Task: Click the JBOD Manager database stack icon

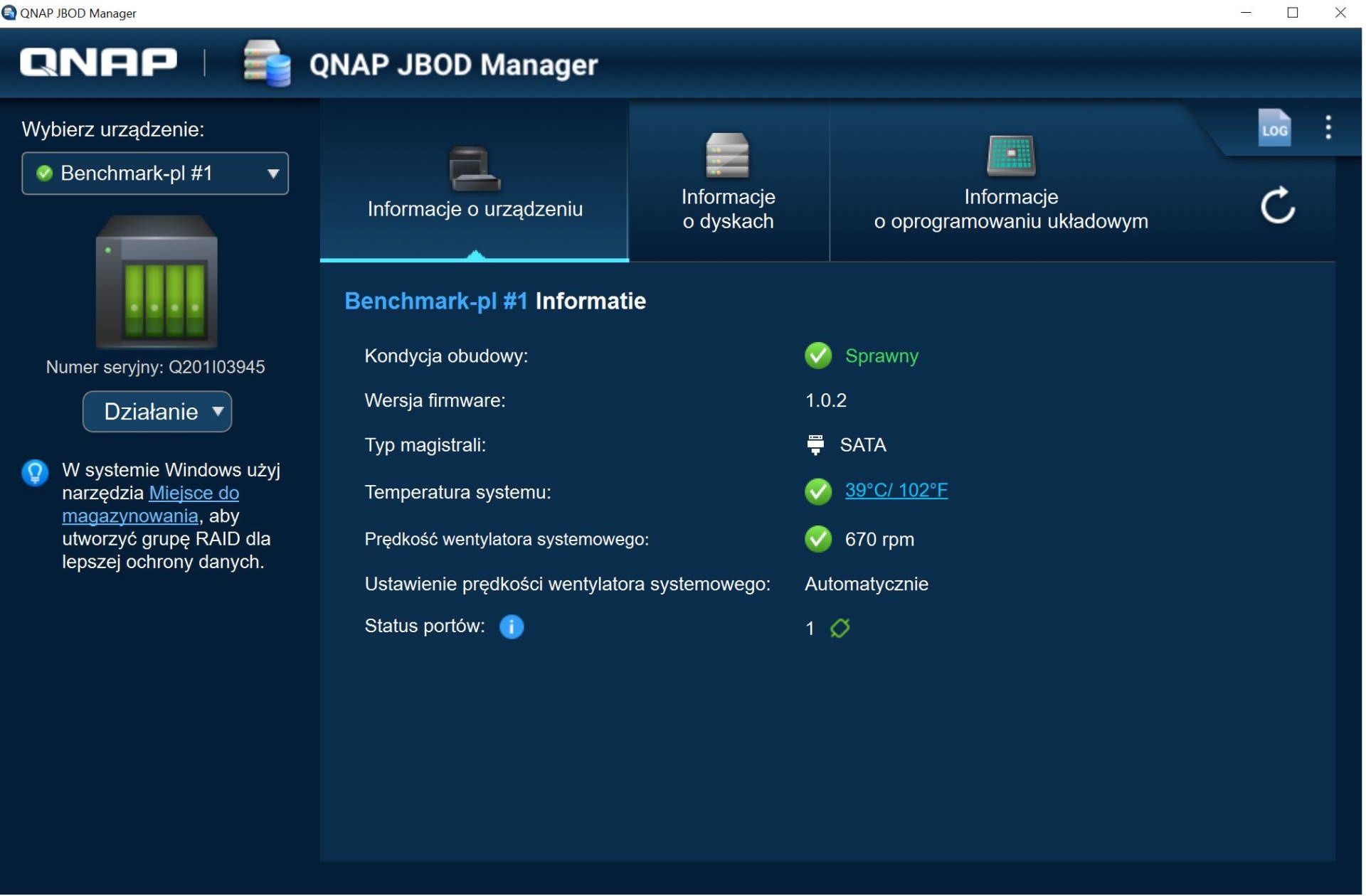Action: [267, 64]
